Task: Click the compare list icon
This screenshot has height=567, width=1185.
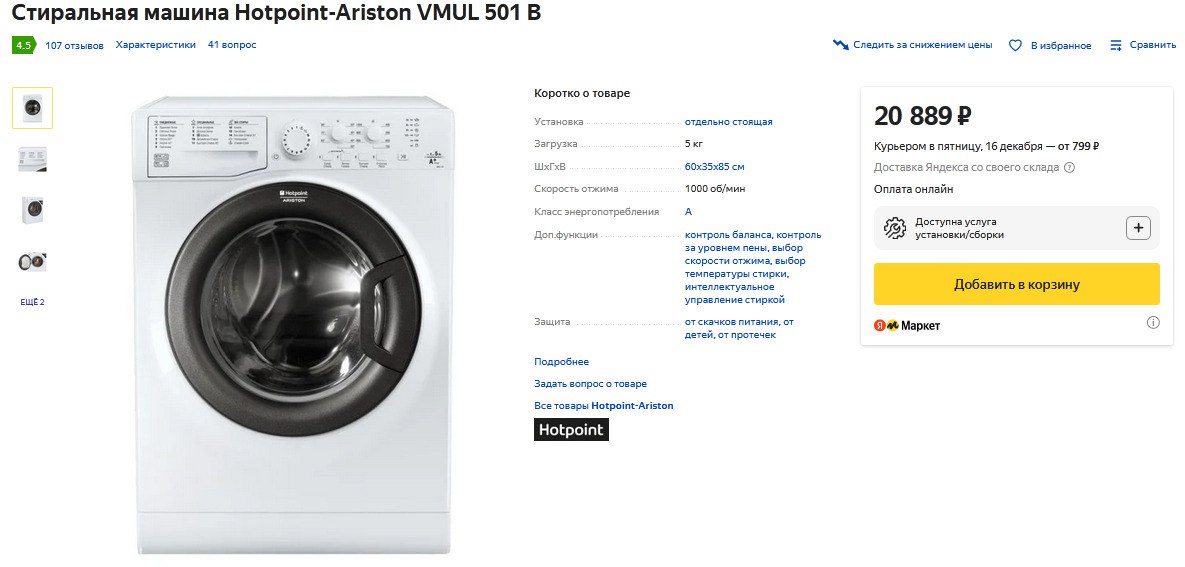Action: point(1116,45)
